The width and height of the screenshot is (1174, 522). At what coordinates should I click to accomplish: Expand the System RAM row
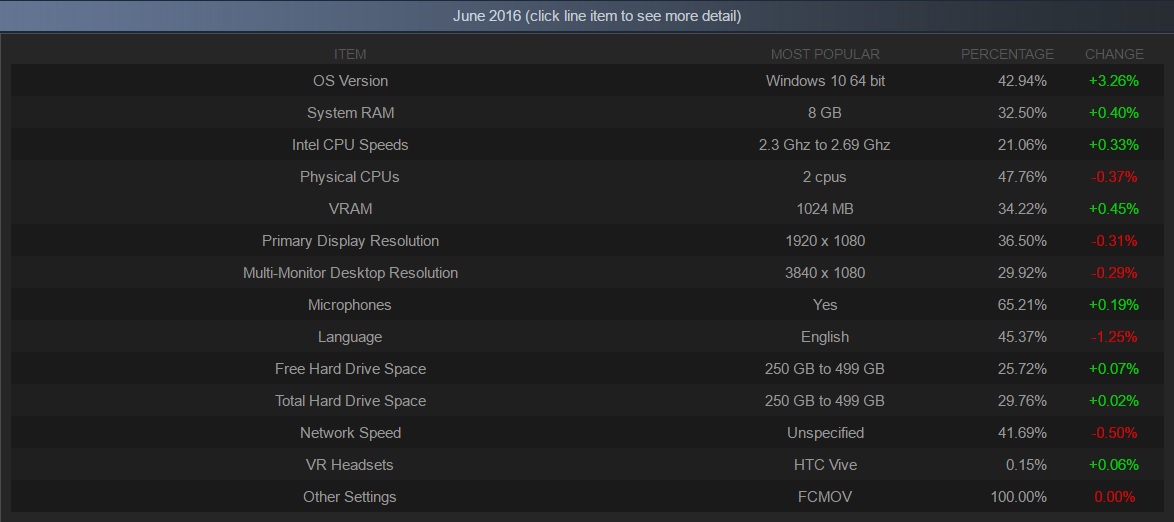pos(350,113)
